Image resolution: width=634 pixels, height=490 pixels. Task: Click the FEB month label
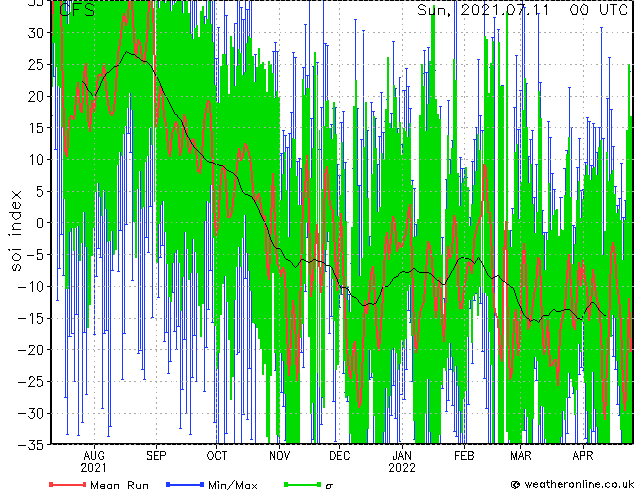(x=464, y=456)
